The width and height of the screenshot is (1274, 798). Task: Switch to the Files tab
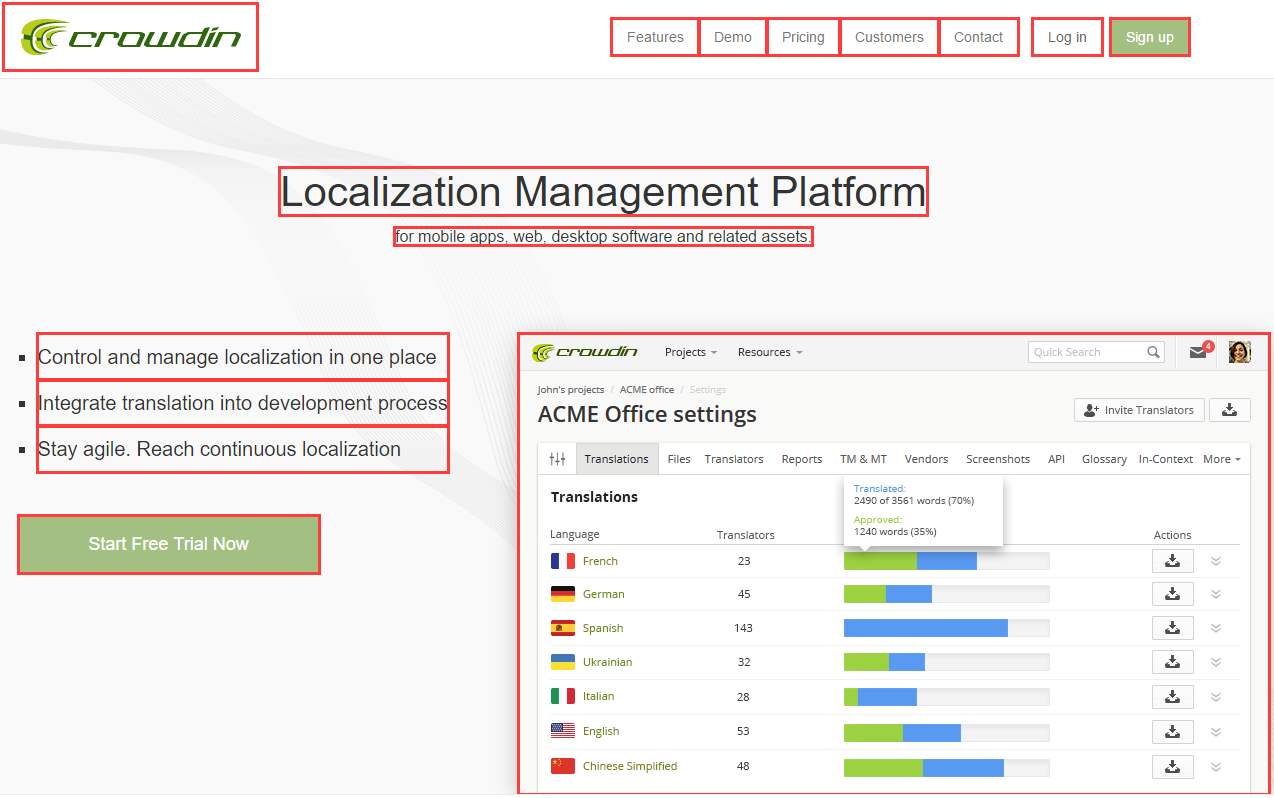[679, 459]
